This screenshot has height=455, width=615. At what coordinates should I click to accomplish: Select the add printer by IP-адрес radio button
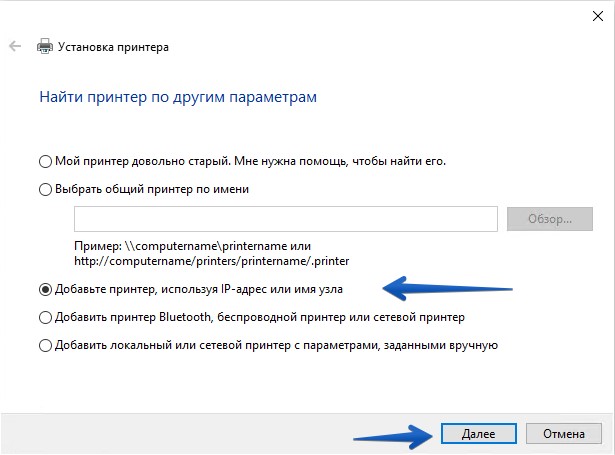[x=44, y=289]
